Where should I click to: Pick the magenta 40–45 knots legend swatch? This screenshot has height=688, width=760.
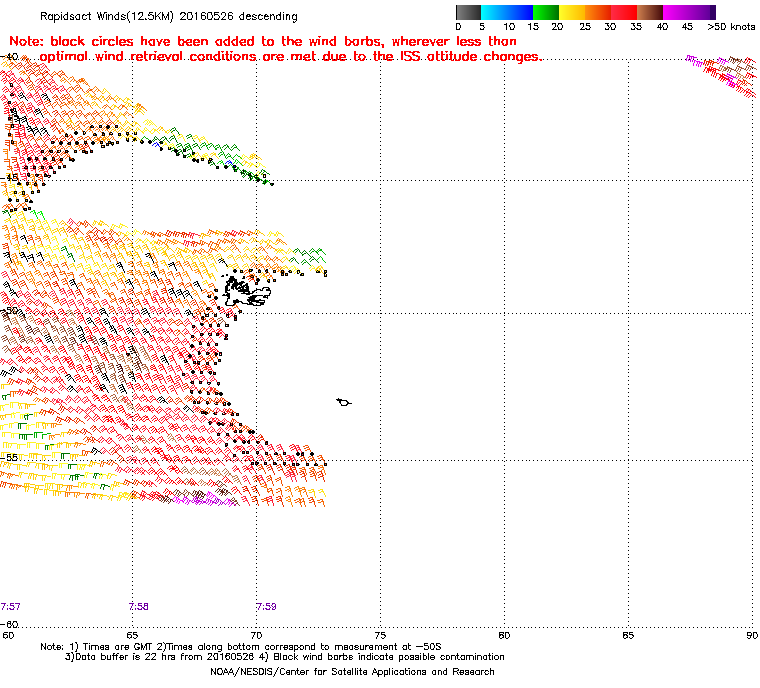[676, 12]
